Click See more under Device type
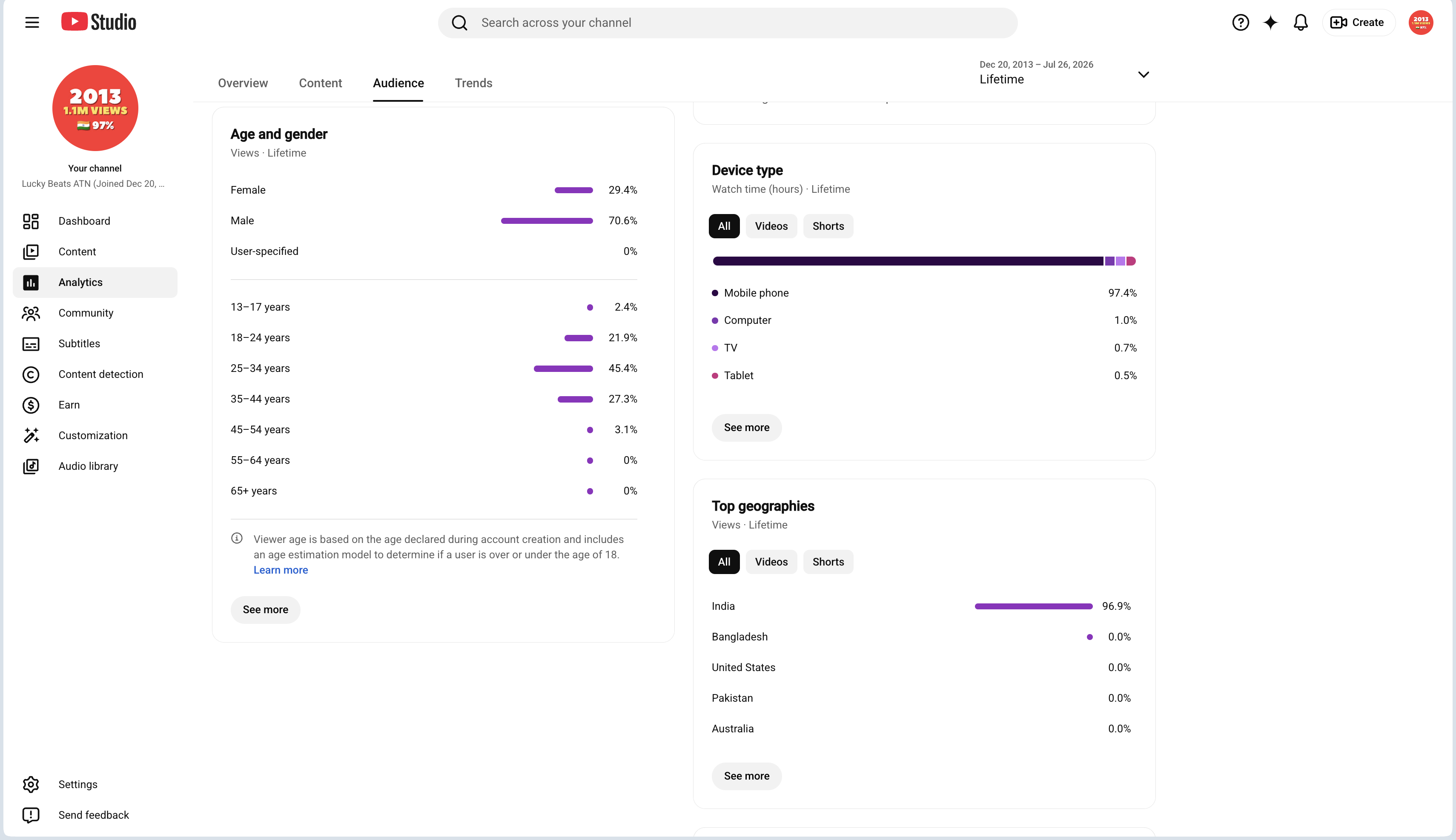This screenshot has width=1456, height=840. click(x=747, y=428)
